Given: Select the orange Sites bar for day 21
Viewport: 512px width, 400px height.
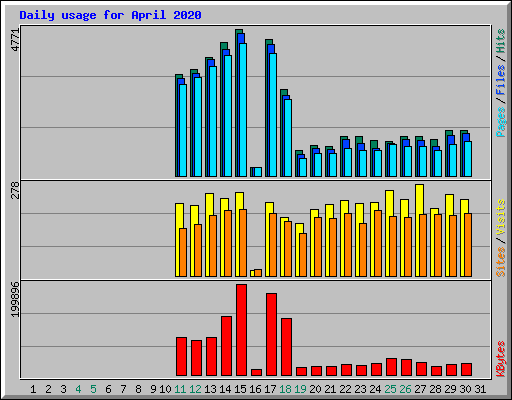Looking at the screenshot, I should point(333,247).
